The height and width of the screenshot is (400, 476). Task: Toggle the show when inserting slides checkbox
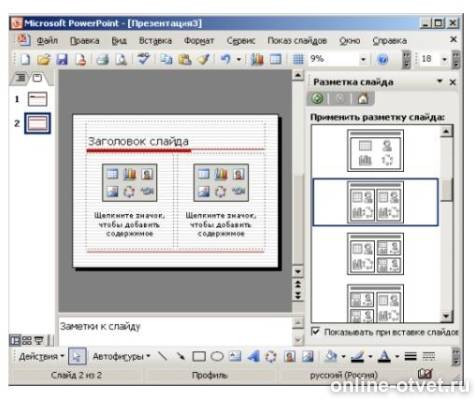(315, 332)
